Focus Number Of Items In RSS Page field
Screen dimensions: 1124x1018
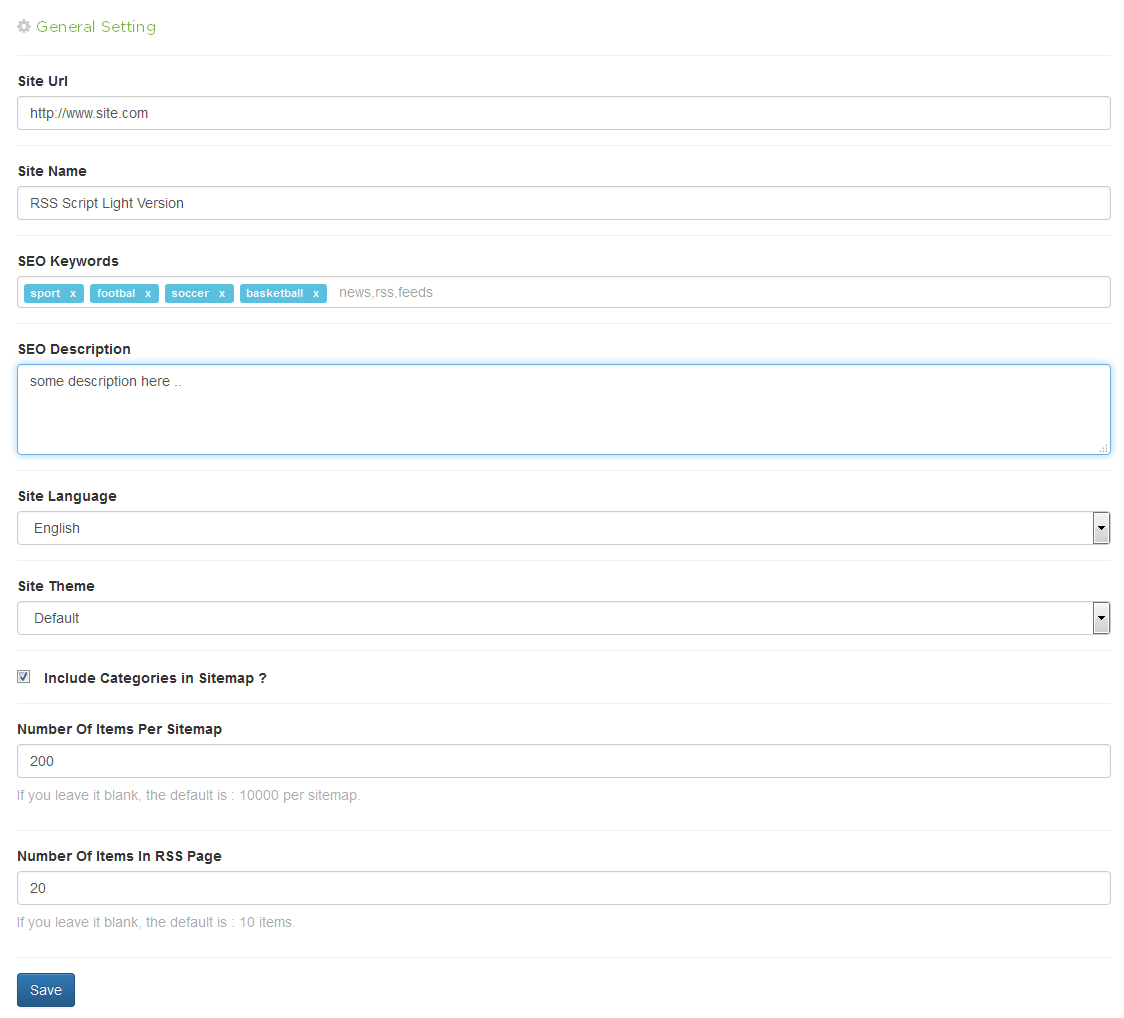click(x=563, y=888)
